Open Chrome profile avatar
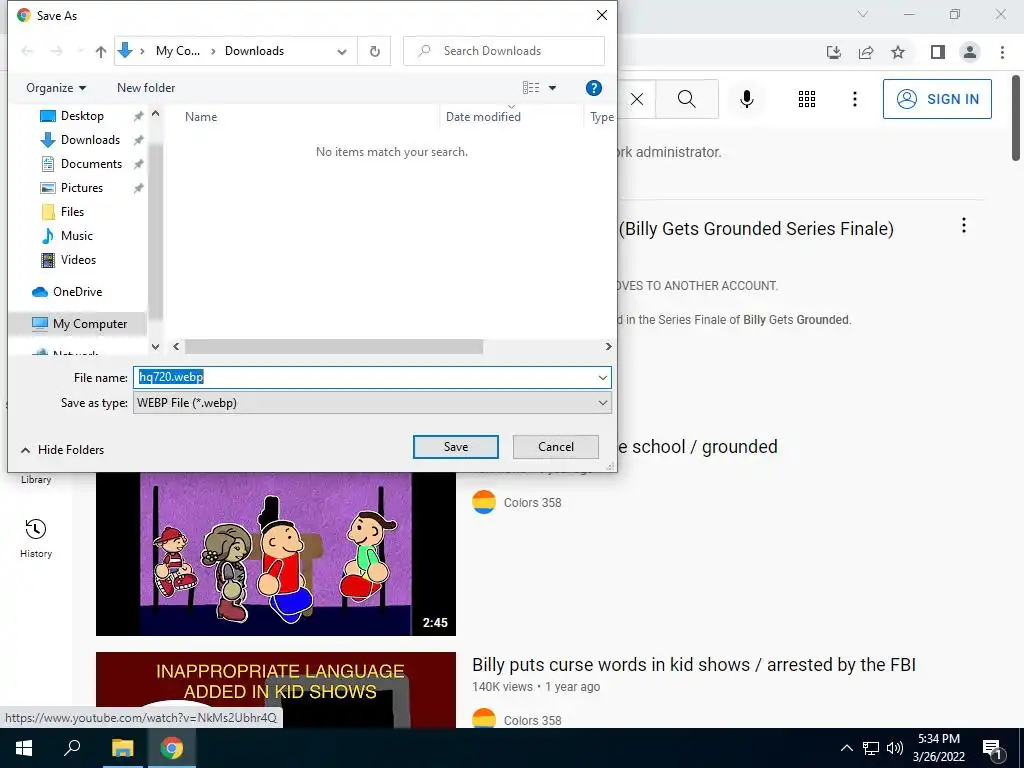The width and height of the screenshot is (1024, 768). tap(970, 52)
